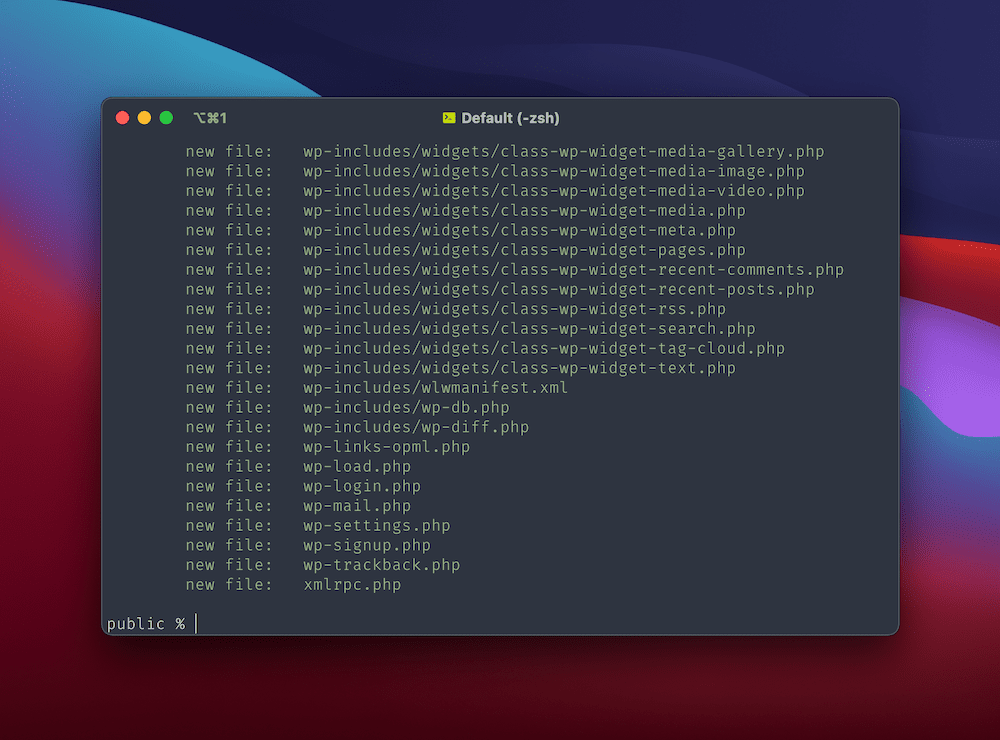Viewport: 1000px width, 740px height.
Task: Click "new file:" label beside xmlrpc.php
Action: (x=229, y=585)
